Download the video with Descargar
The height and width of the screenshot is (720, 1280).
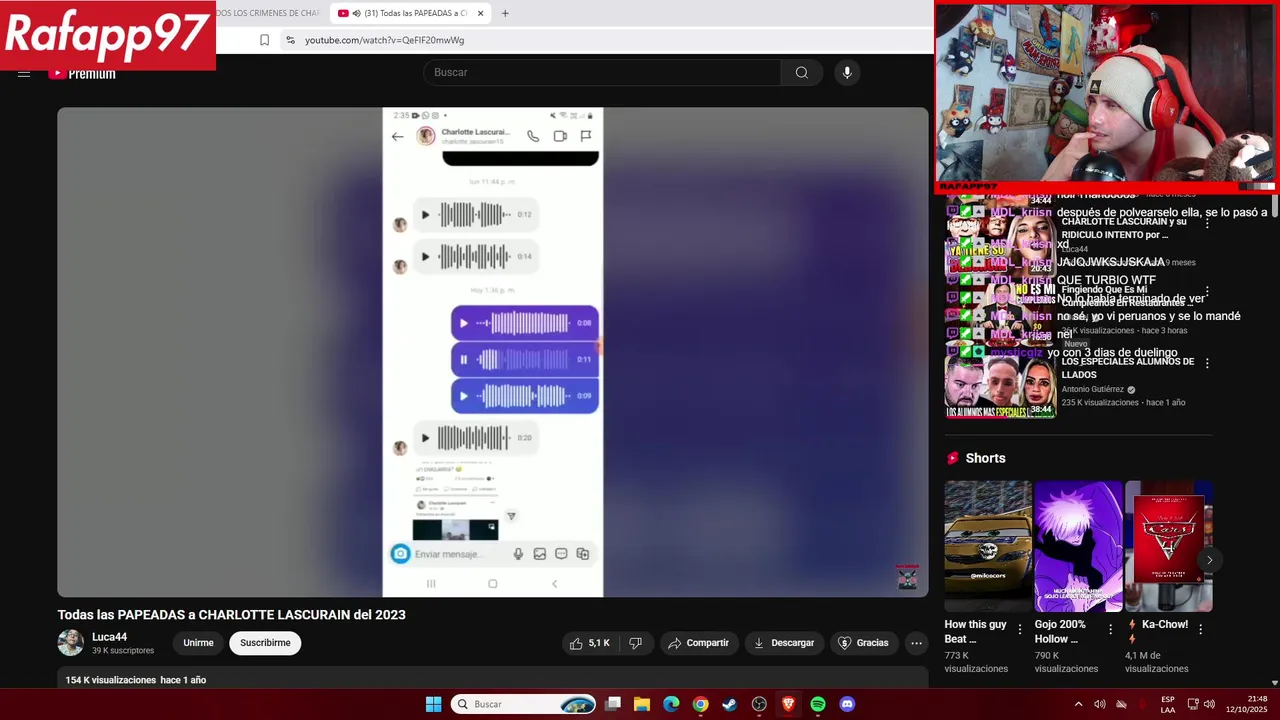[x=784, y=643]
